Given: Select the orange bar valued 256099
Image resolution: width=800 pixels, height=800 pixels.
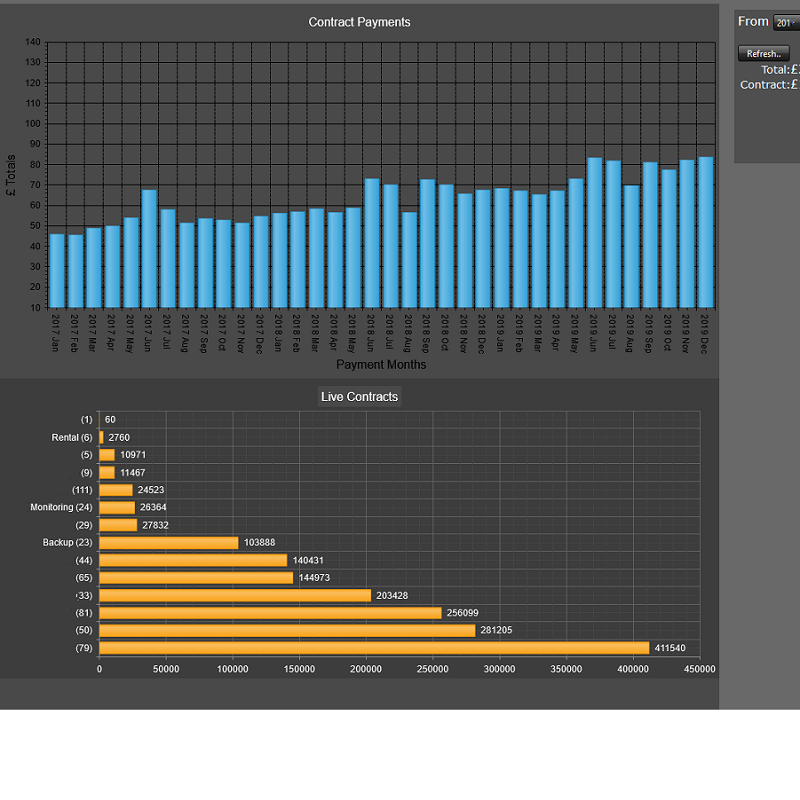Looking at the screenshot, I should [270, 613].
